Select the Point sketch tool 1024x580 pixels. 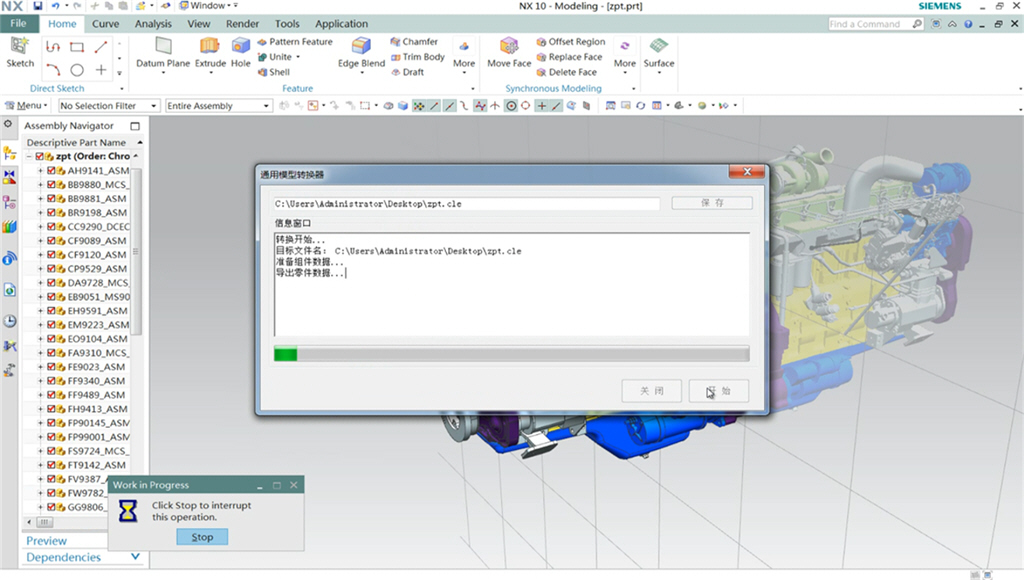(101, 69)
